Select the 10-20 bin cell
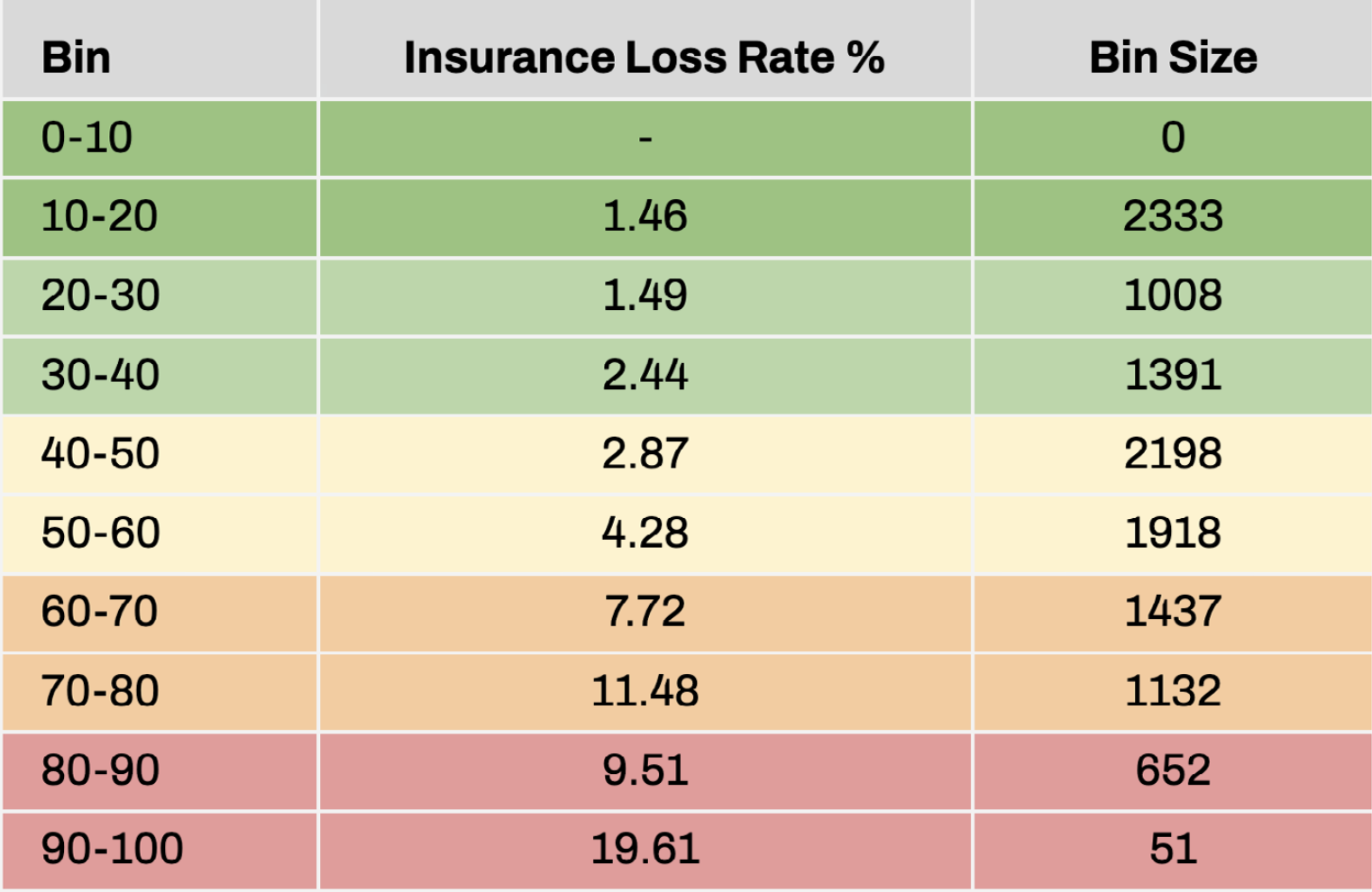This screenshot has height=892, width=1372. point(99,216)
